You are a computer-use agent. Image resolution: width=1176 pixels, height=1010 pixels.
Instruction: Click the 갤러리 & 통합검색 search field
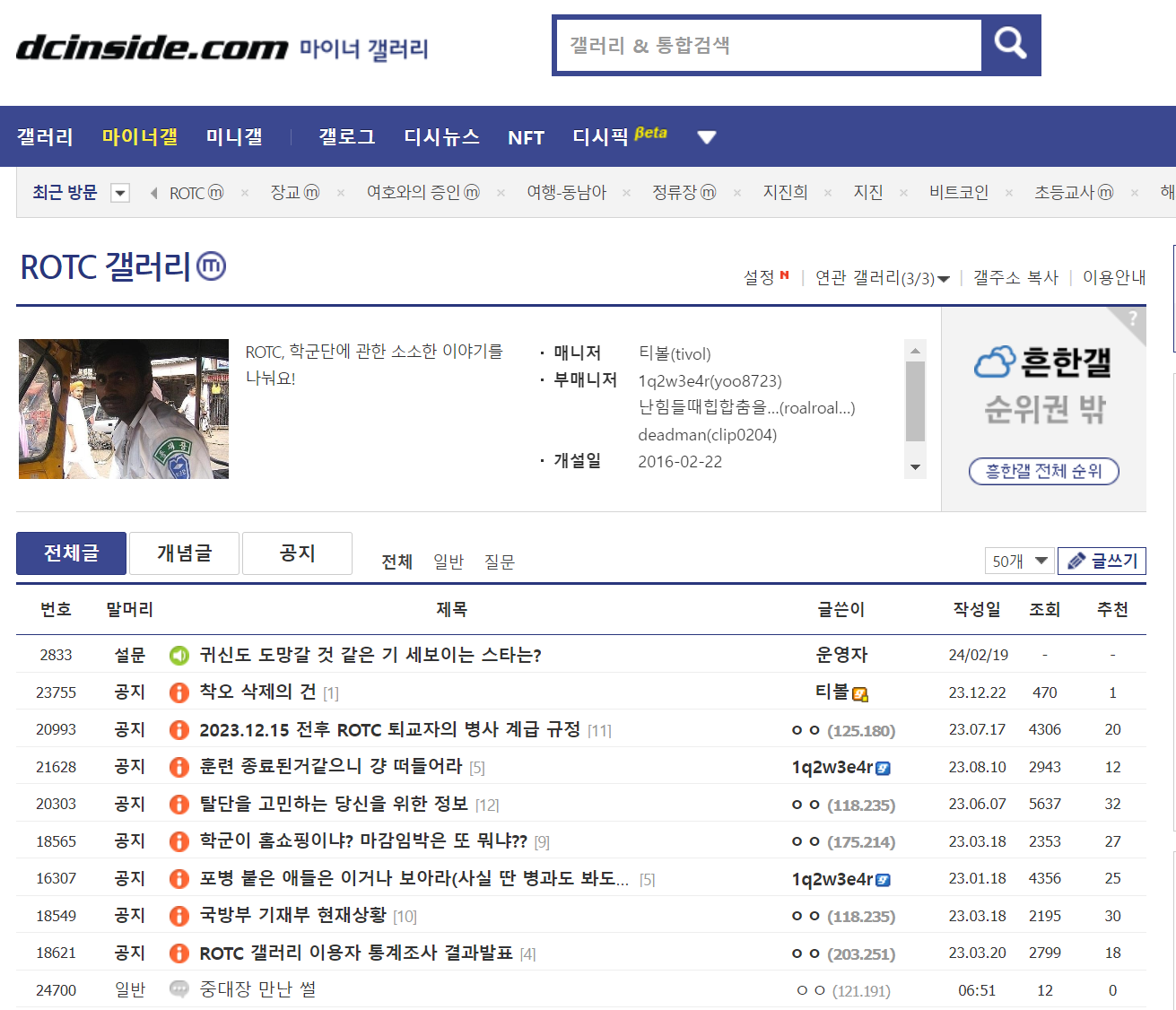click(770, 45)
